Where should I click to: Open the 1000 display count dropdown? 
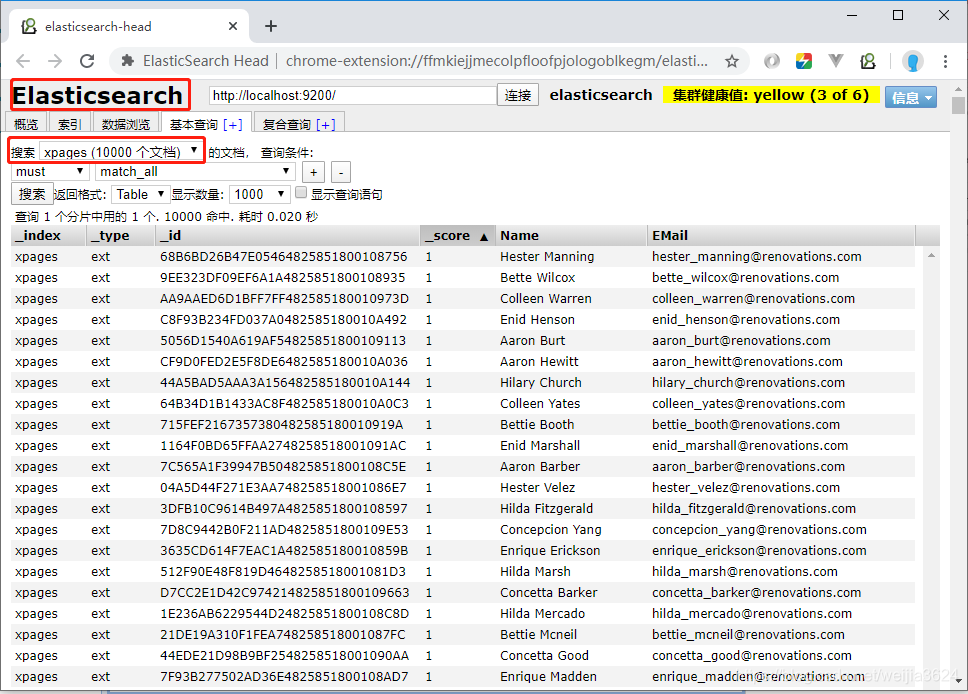tap(259, 194)
